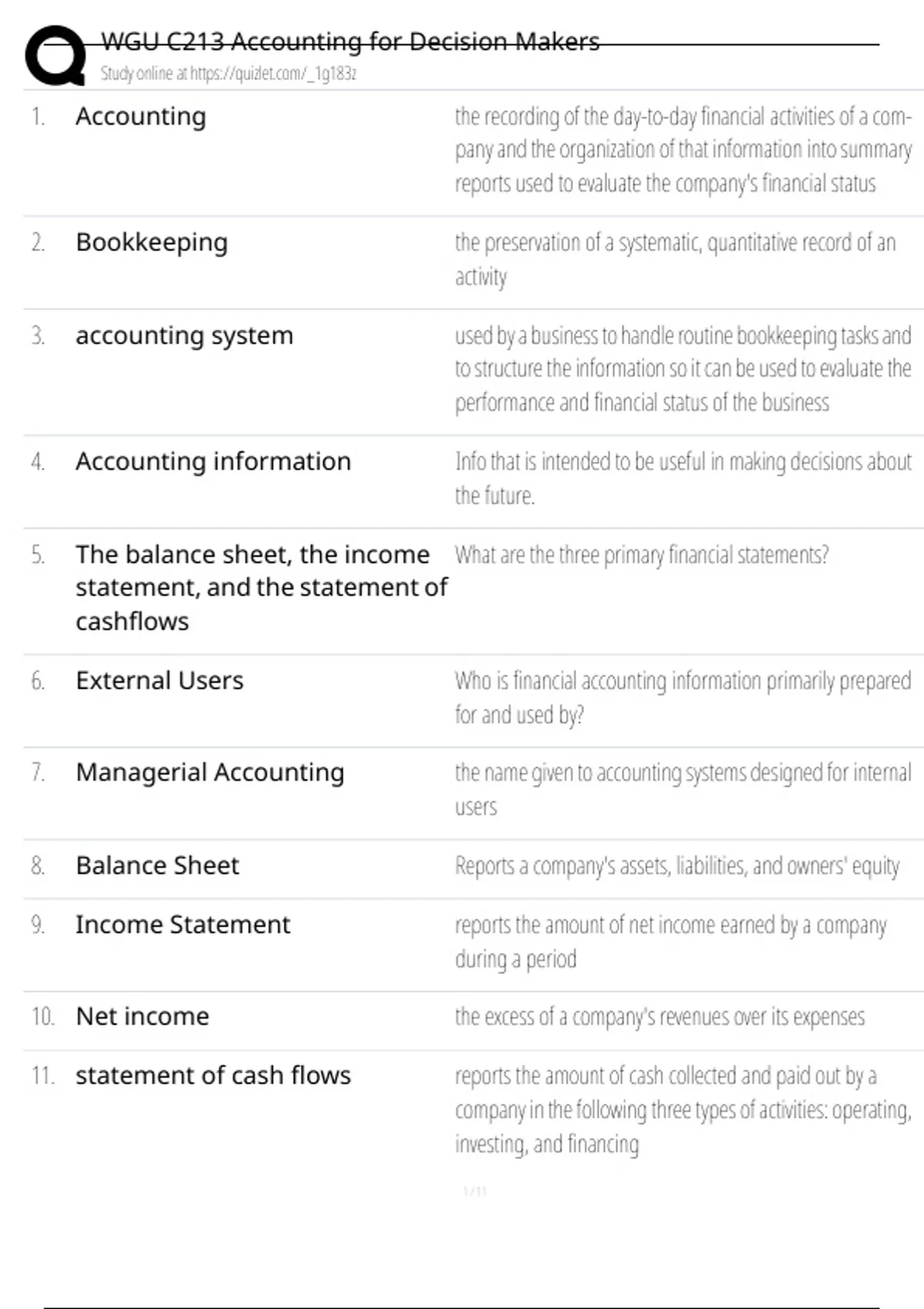Select the term "Accounting" in row 1

coord(141,116)
